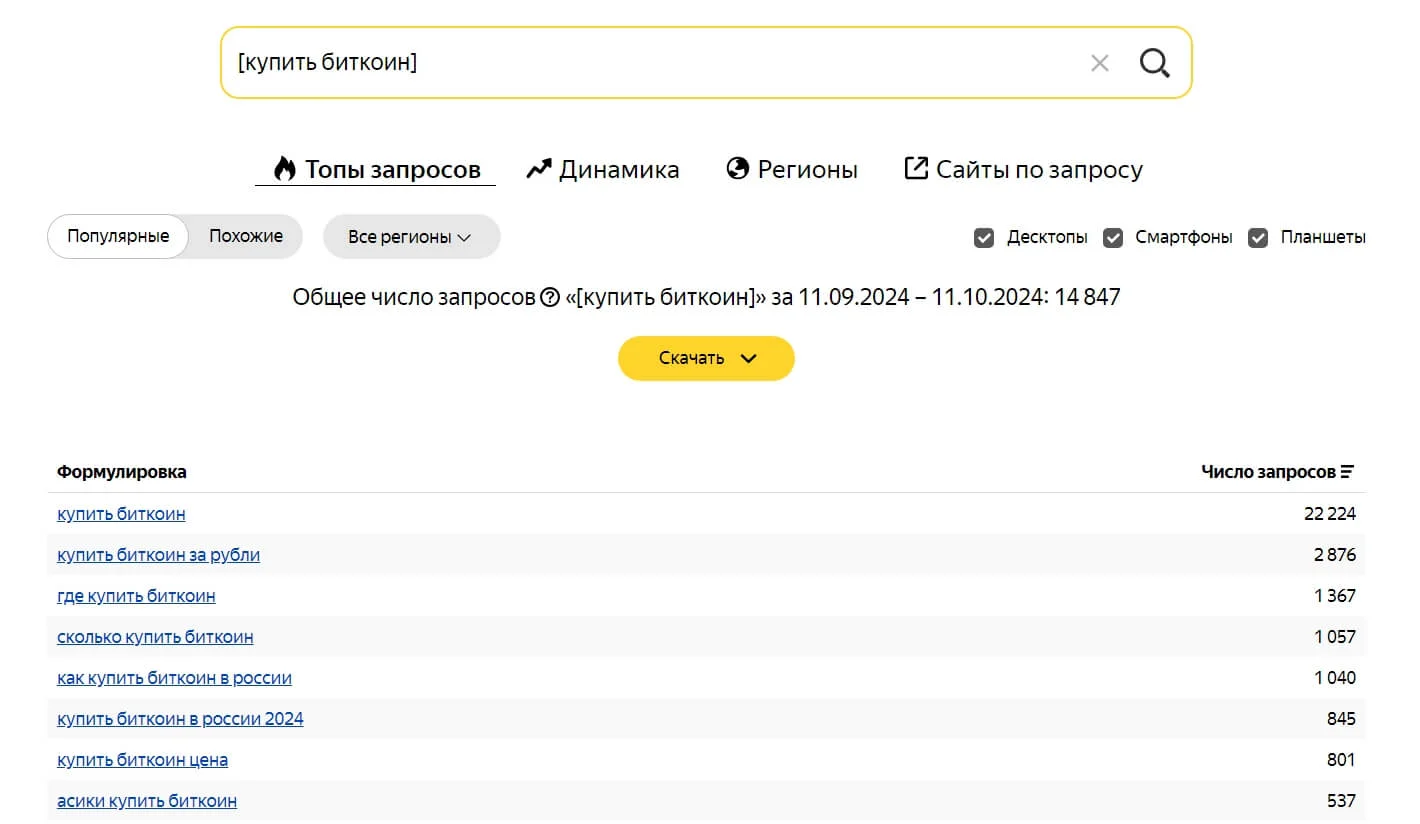Select the Топы запросов tab
This screenshot has width=1420, height=824.
tap(377, 170)
